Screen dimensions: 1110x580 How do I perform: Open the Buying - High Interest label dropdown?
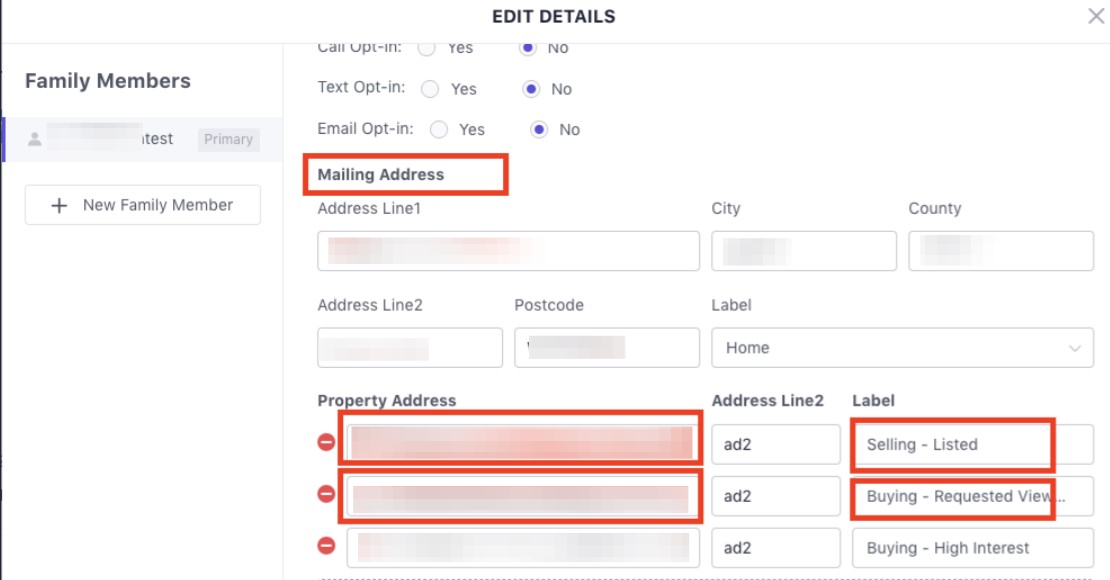[972, 548]
